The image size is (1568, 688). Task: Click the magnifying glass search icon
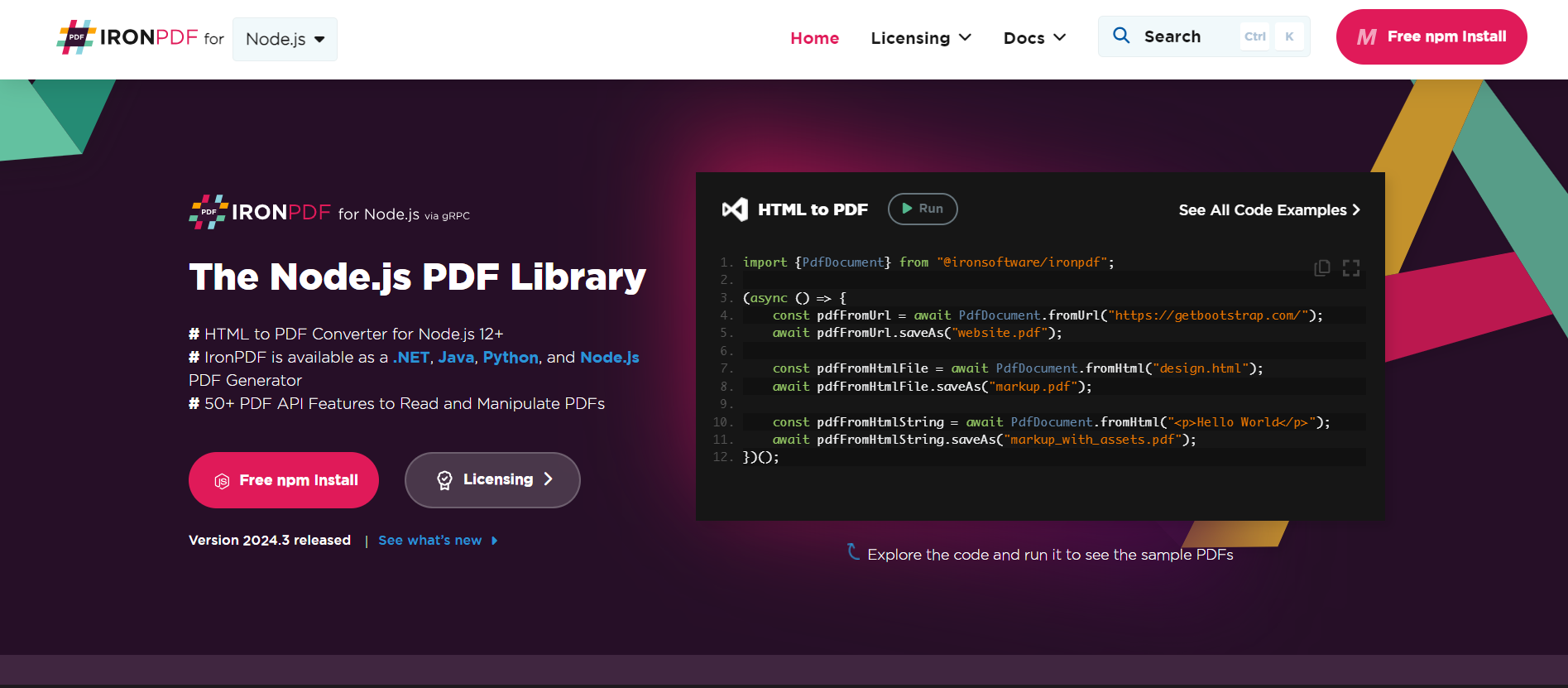coord(1121,36)
